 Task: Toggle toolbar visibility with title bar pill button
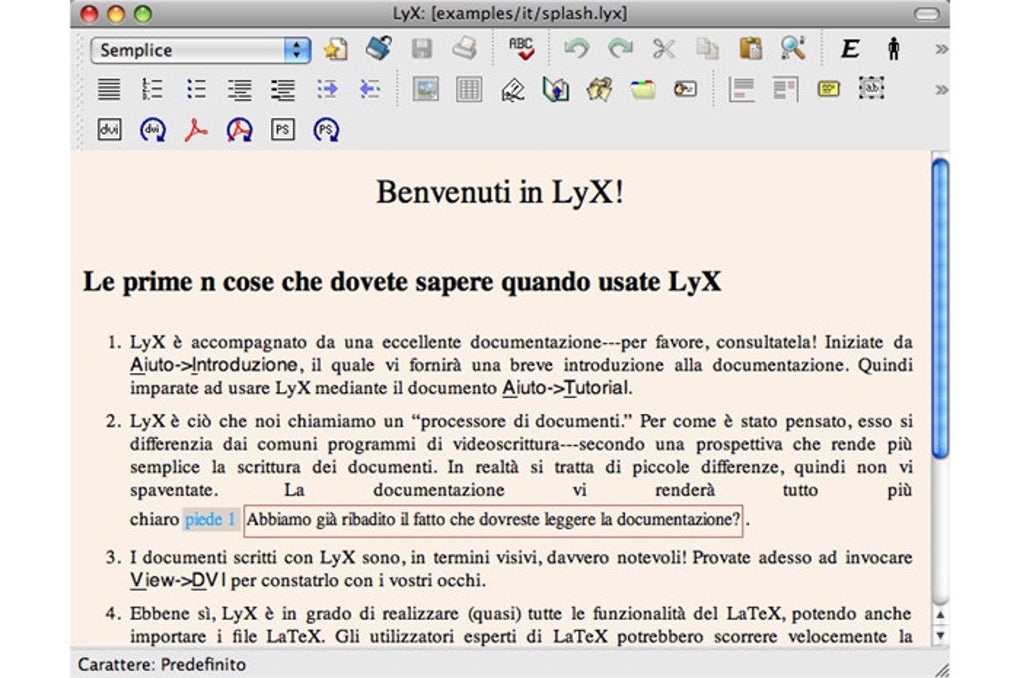926,14
